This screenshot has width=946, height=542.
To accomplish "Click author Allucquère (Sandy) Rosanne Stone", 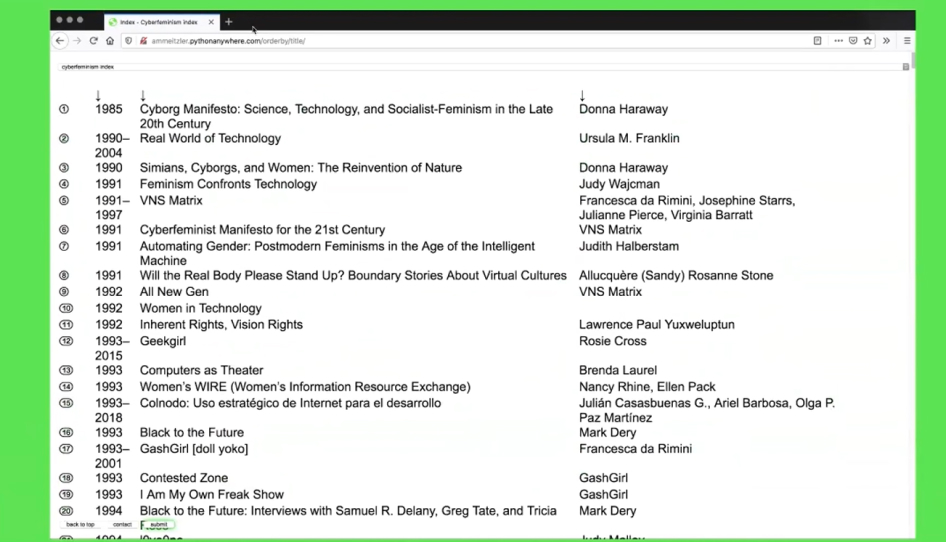I will tap(676, 275).
